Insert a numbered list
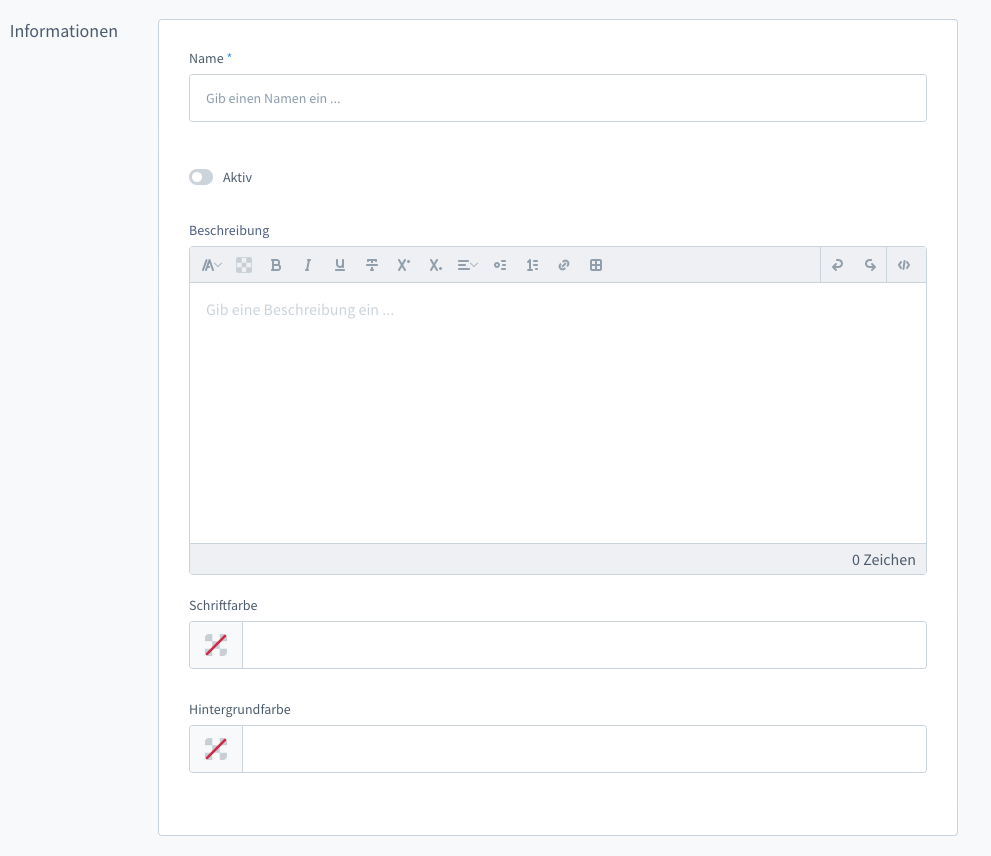Screen dimensions: 991x856 click(x=532, y=265)
